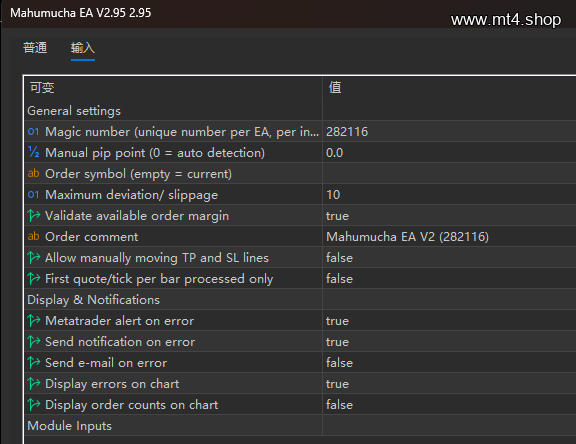
Task: Select the Manual pip point parameter label
Action: 155,152
